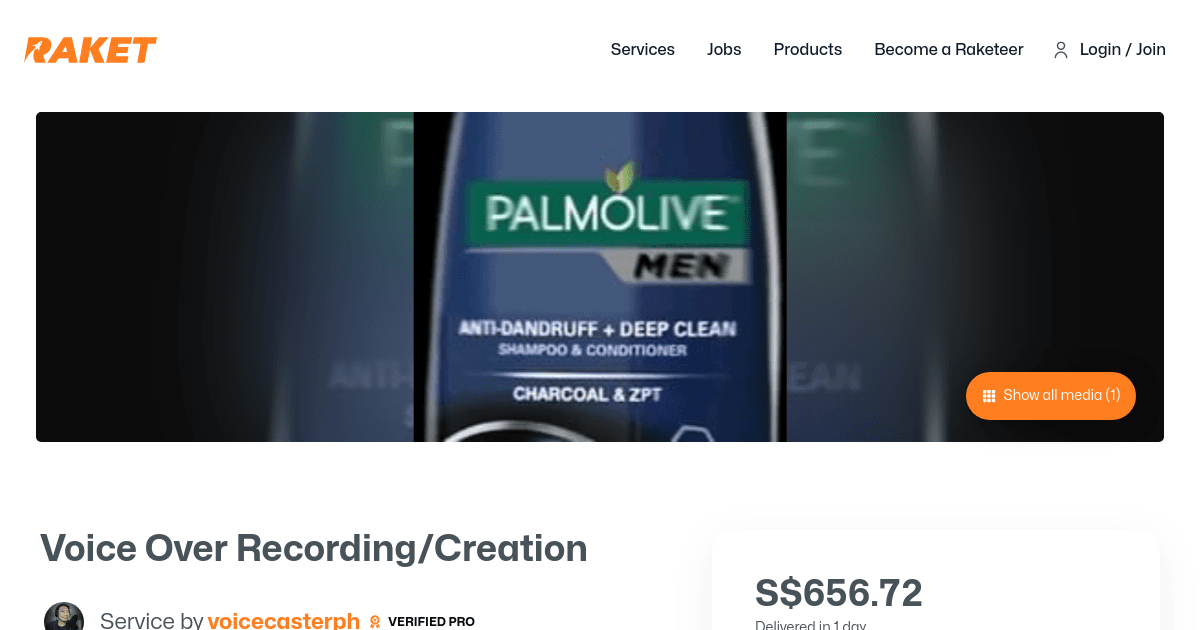The image size is (1200, 630).
Task: Click the Service by text
Action: (x=152, y=620)
